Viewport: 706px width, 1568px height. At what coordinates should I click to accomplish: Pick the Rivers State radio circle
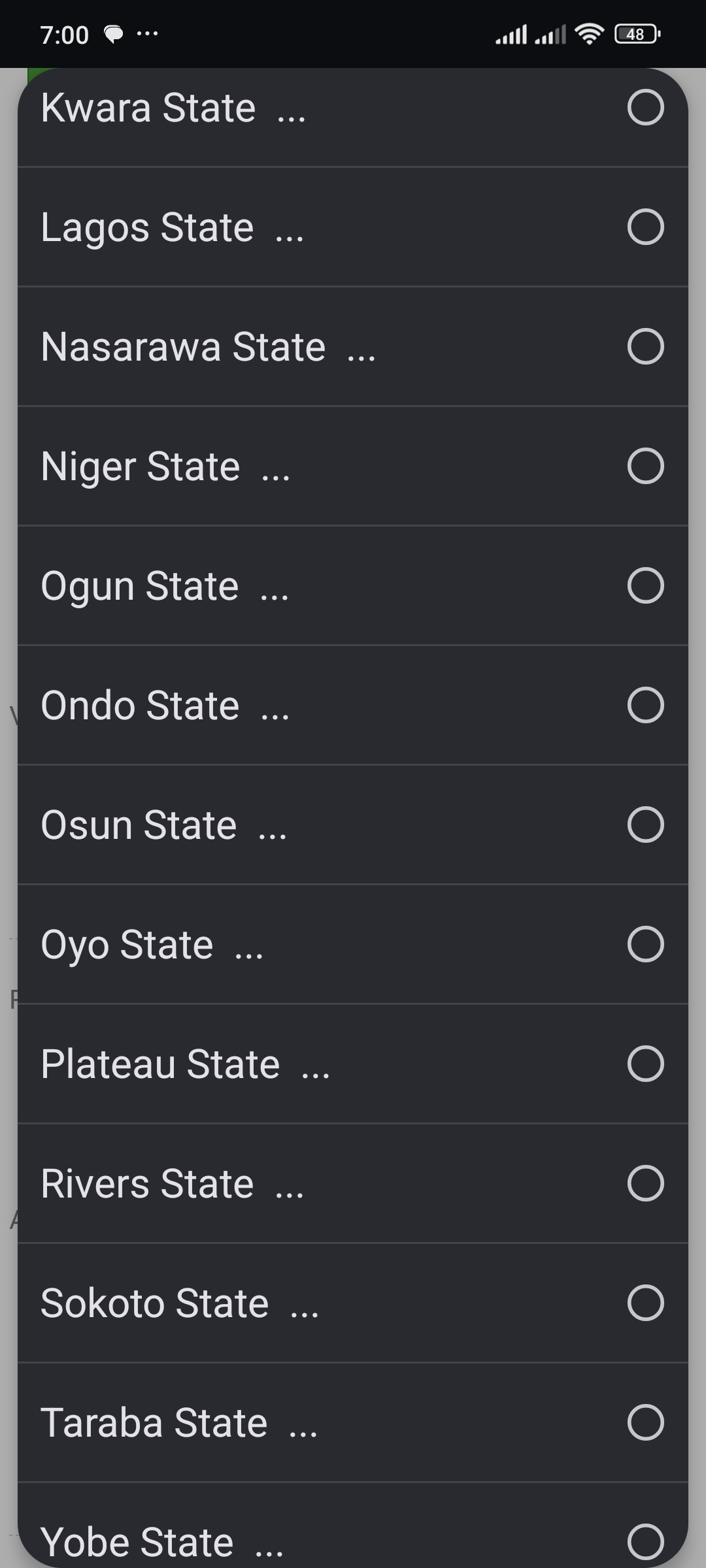[x=645, y=1183]
